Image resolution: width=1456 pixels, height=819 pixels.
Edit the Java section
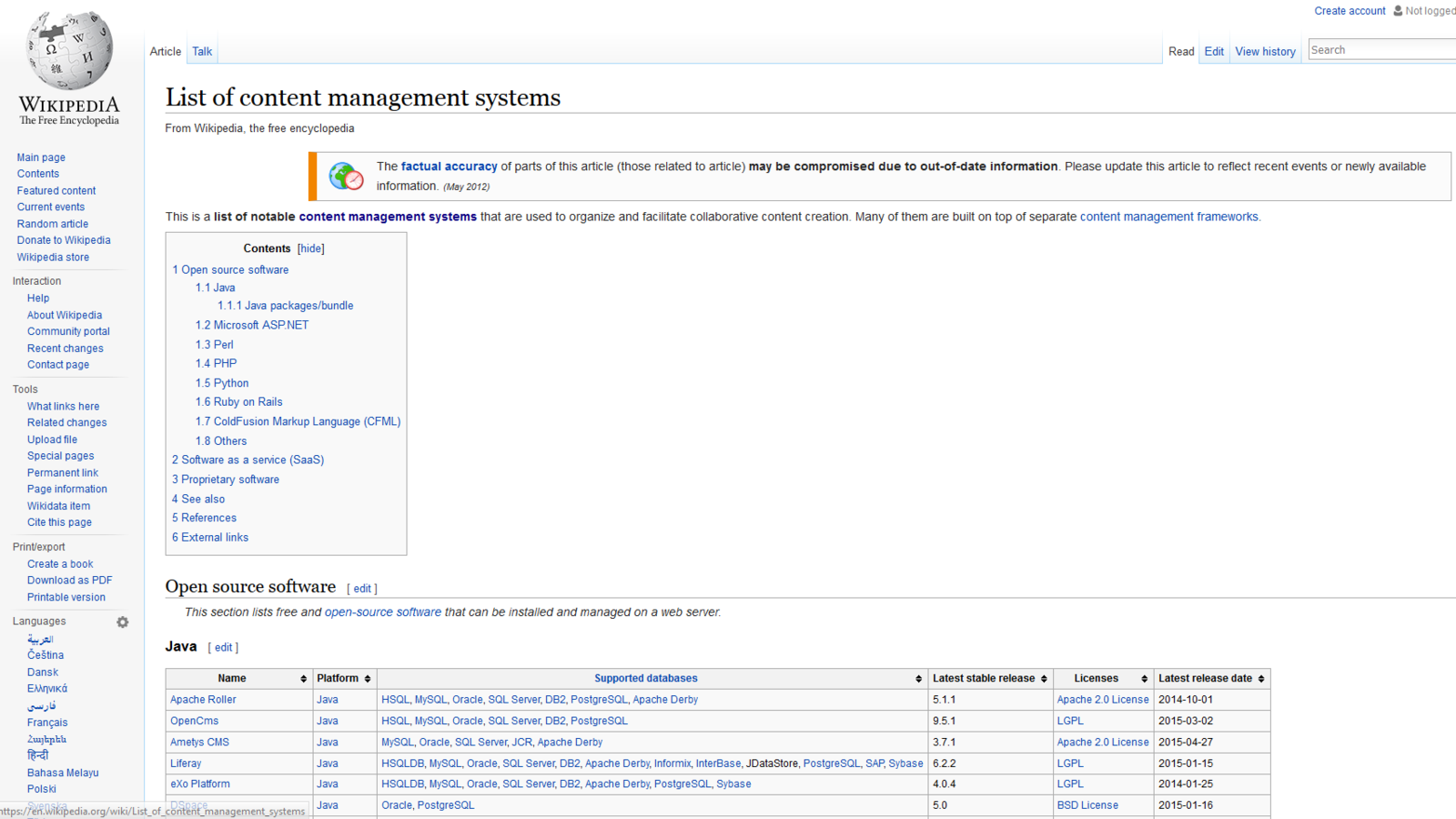(x=223, y=648)
